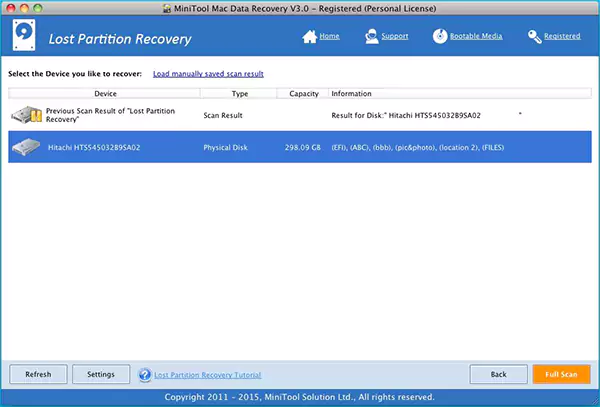Open the Registered link
The image size is (600, 407).
562,37
